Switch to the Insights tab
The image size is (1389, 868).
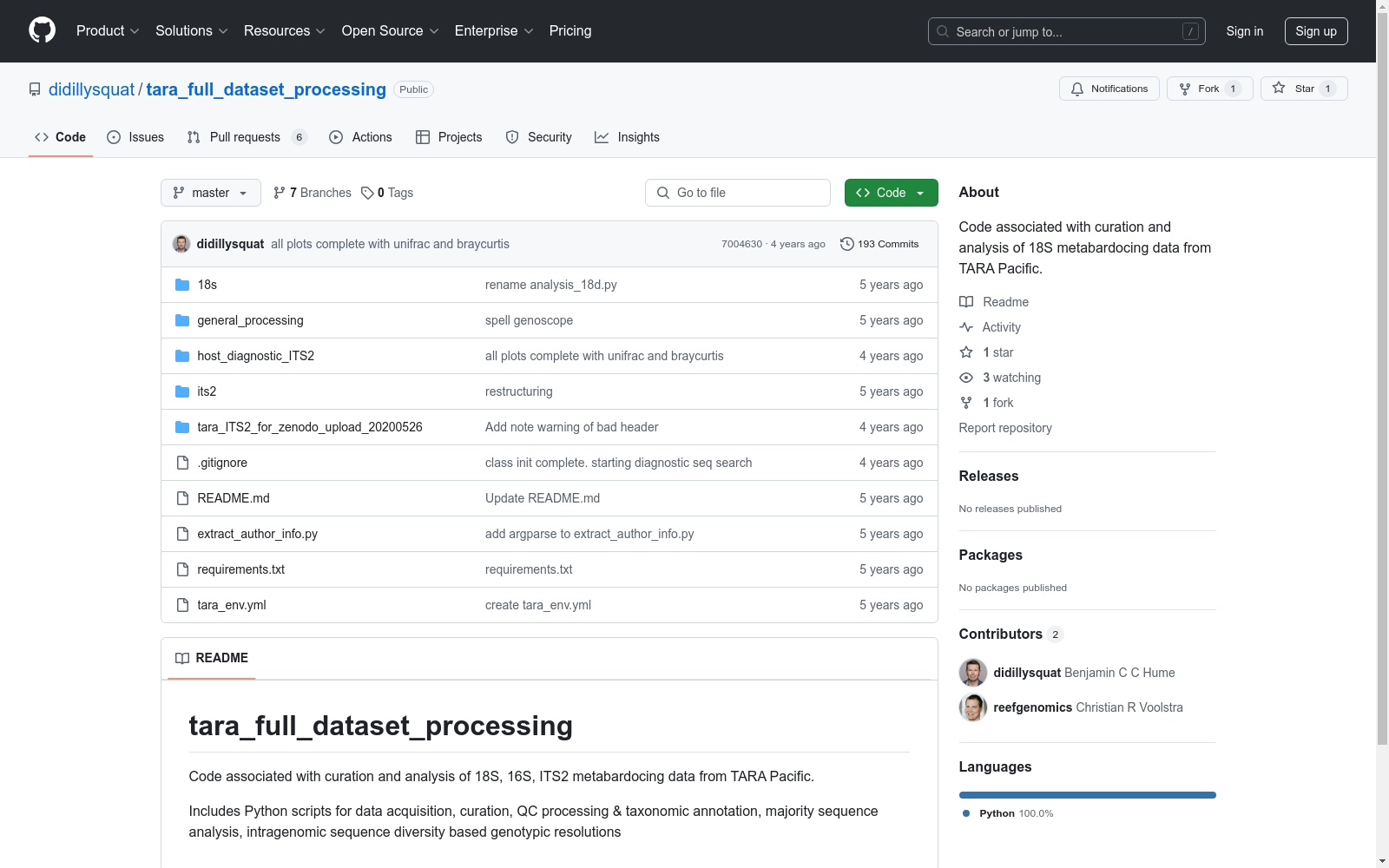point(627,137)
